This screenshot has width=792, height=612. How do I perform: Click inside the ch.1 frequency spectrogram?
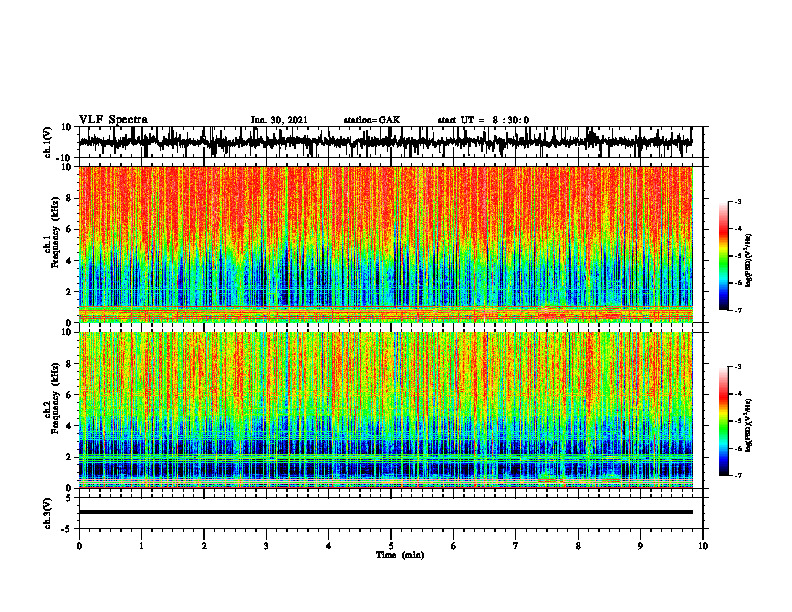tap(386, 244)
